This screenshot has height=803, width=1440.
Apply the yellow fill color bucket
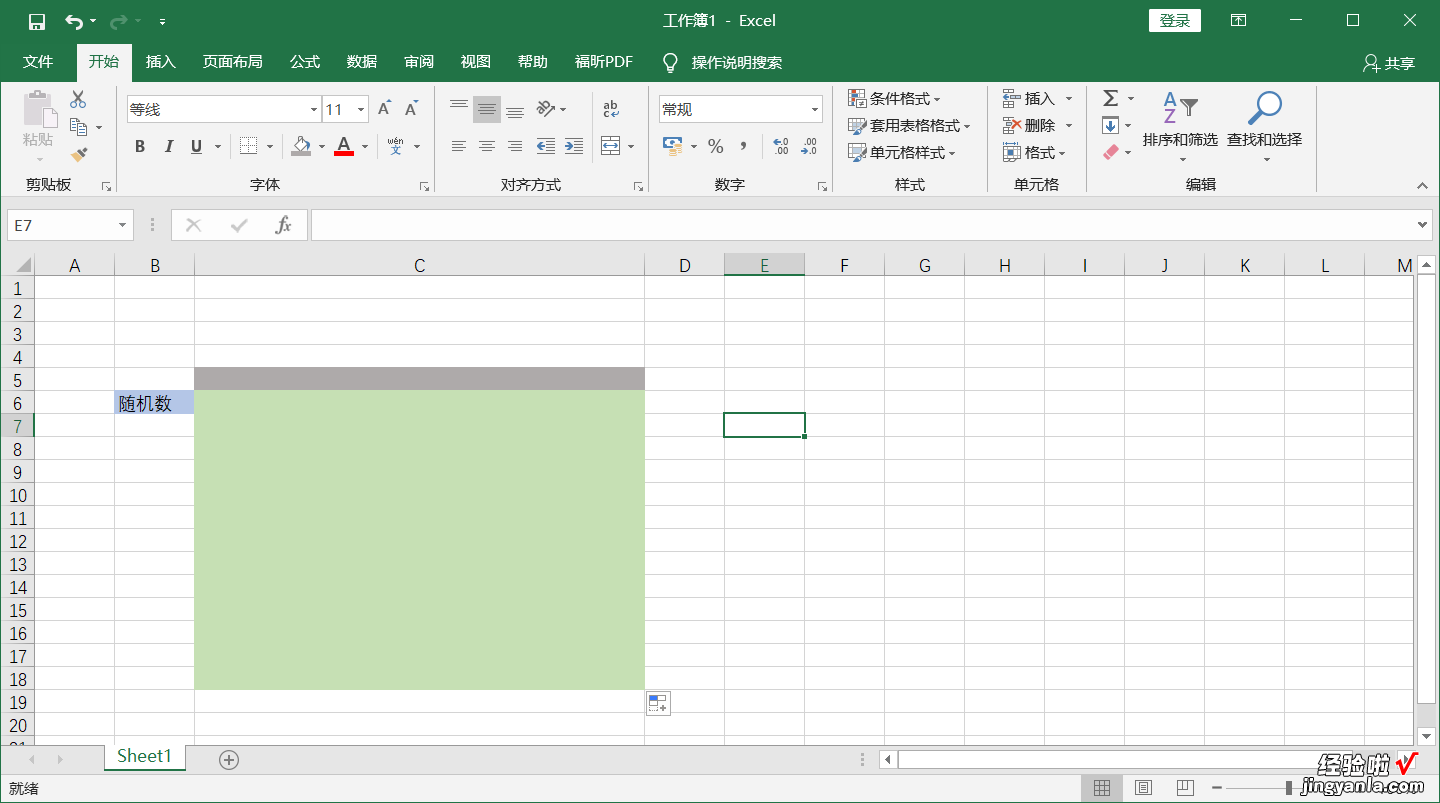coord(302,146)
